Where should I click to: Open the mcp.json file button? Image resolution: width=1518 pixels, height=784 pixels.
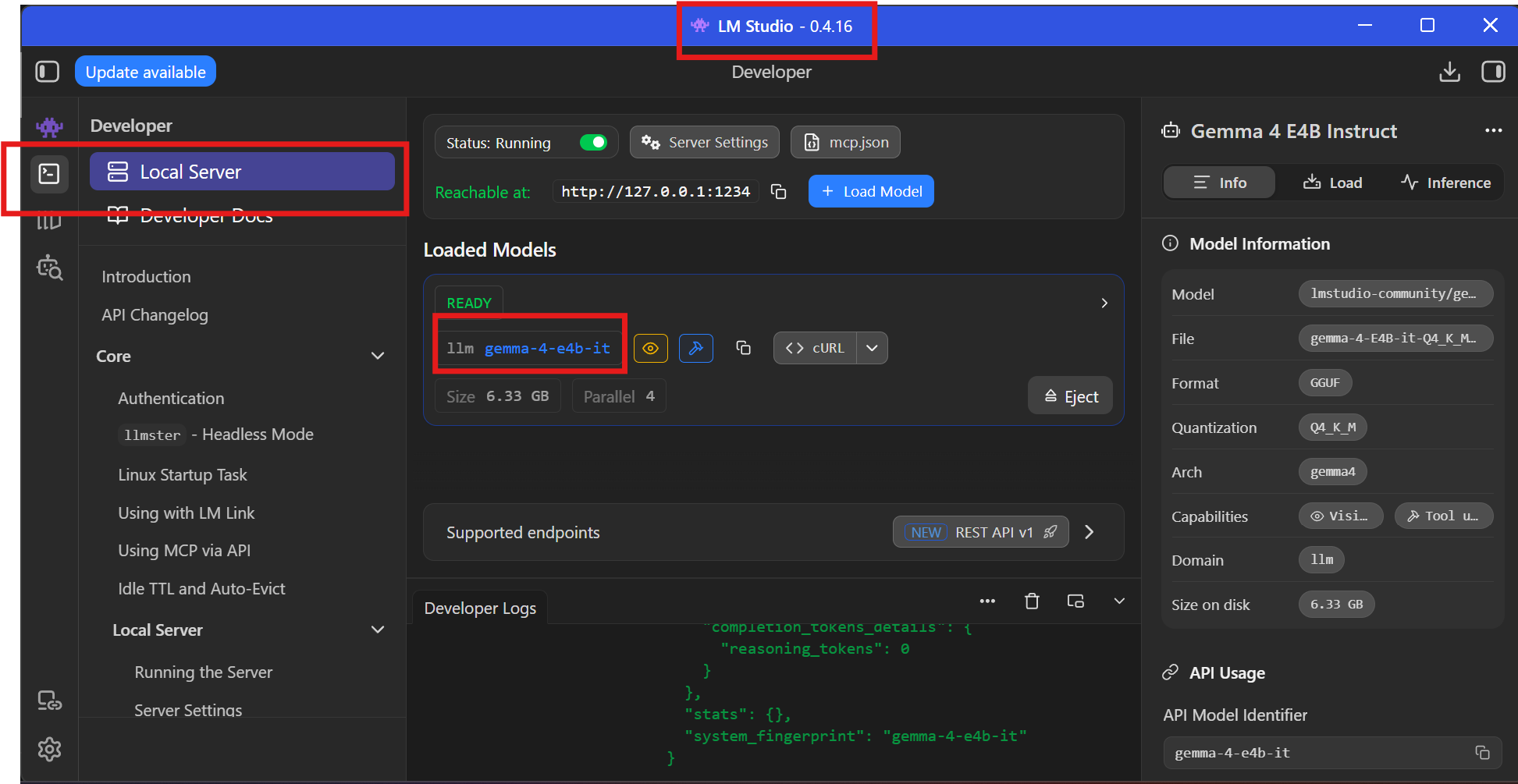pos(845,142)
